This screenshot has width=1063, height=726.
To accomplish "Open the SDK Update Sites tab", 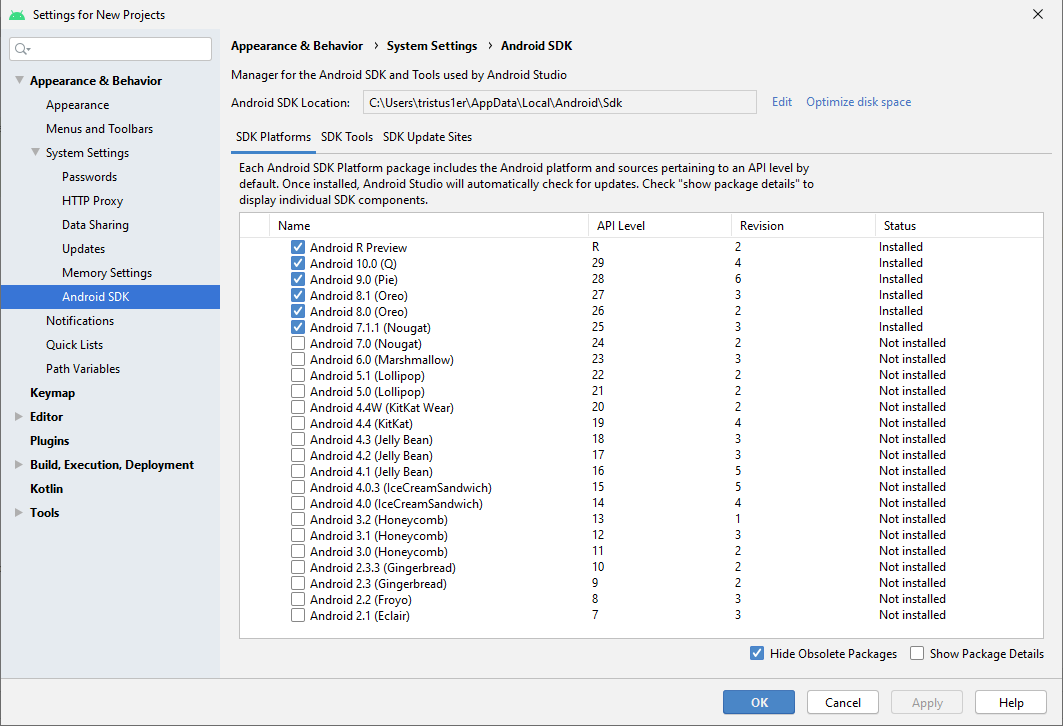I will tap(427, 137).
